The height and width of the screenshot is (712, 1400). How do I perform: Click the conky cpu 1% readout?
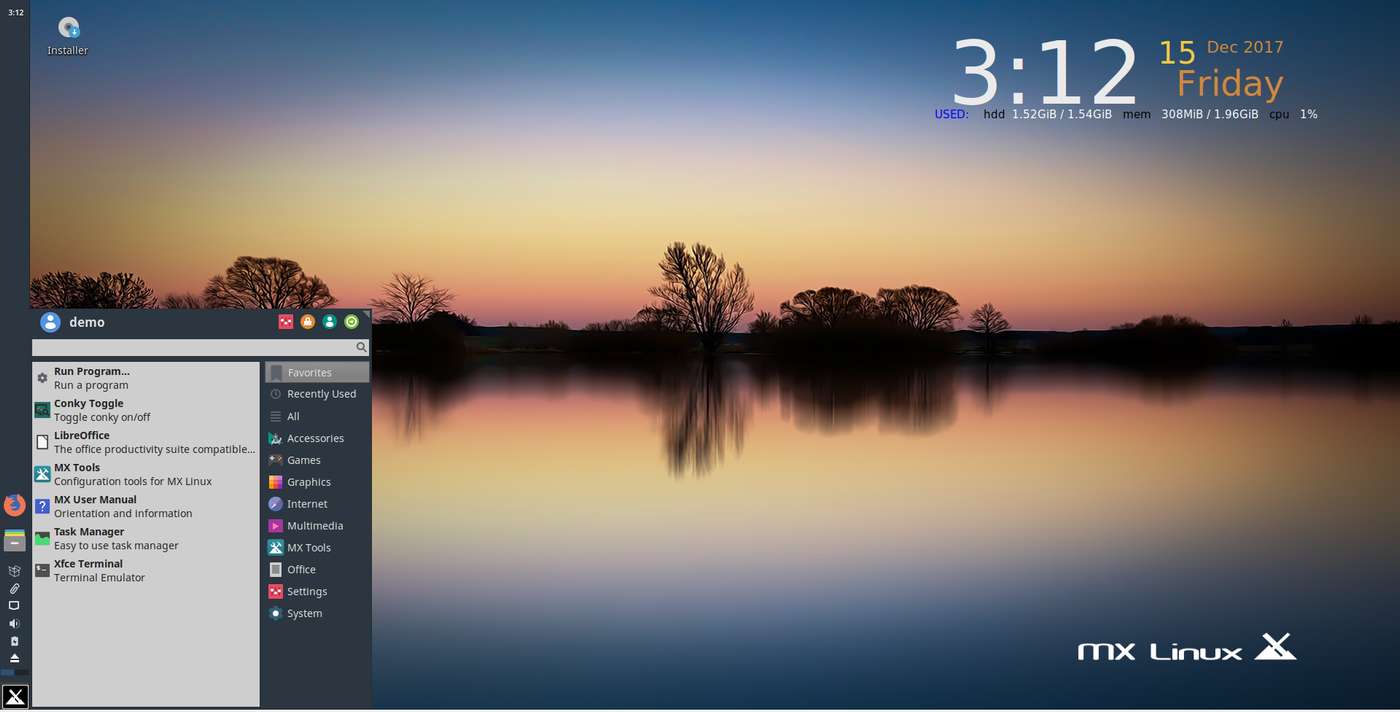coord(1293,114)
